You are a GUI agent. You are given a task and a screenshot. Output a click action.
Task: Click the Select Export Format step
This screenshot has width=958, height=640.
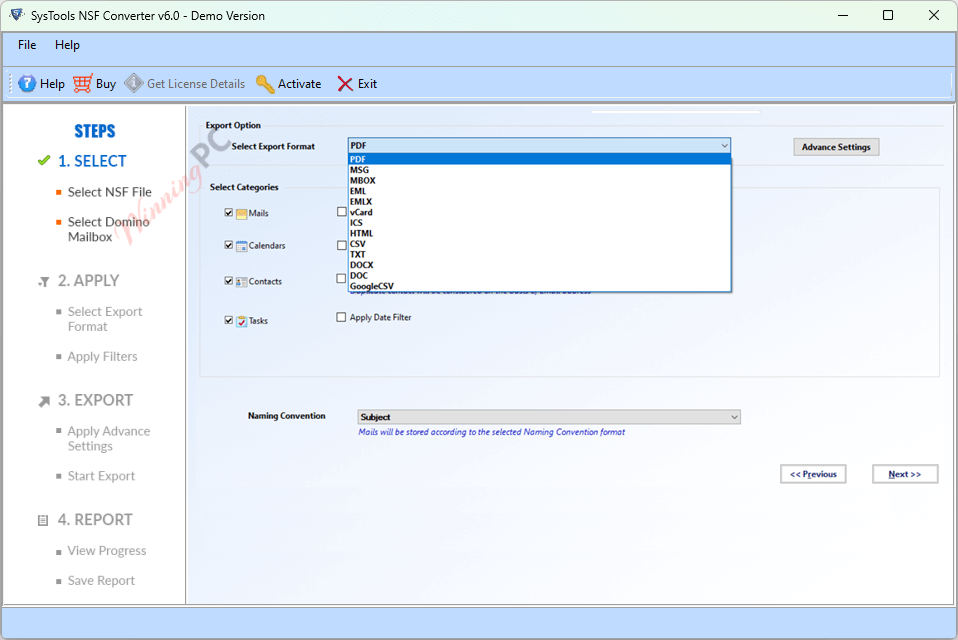(x=104, y=319)
